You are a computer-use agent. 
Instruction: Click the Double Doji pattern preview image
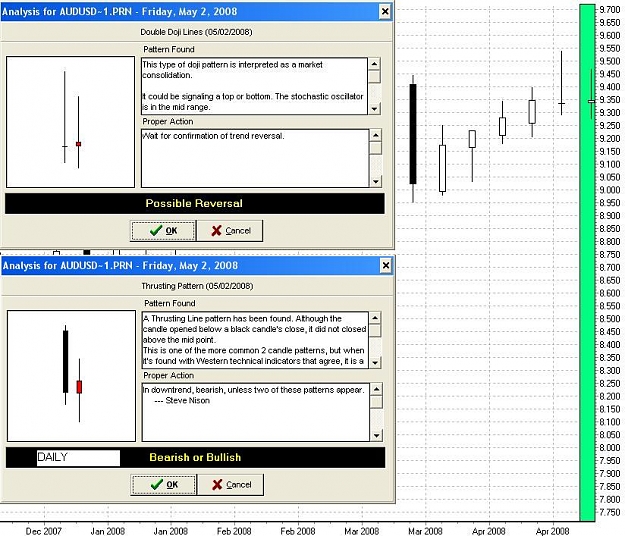point(71,122)
